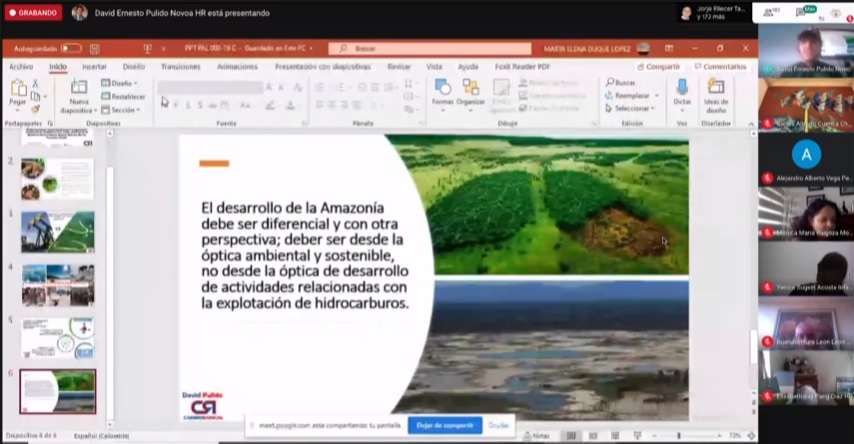This screenshot has height=444, width=854.
Task: Open Meet participants count icon
Action: (x=771, y=13)
